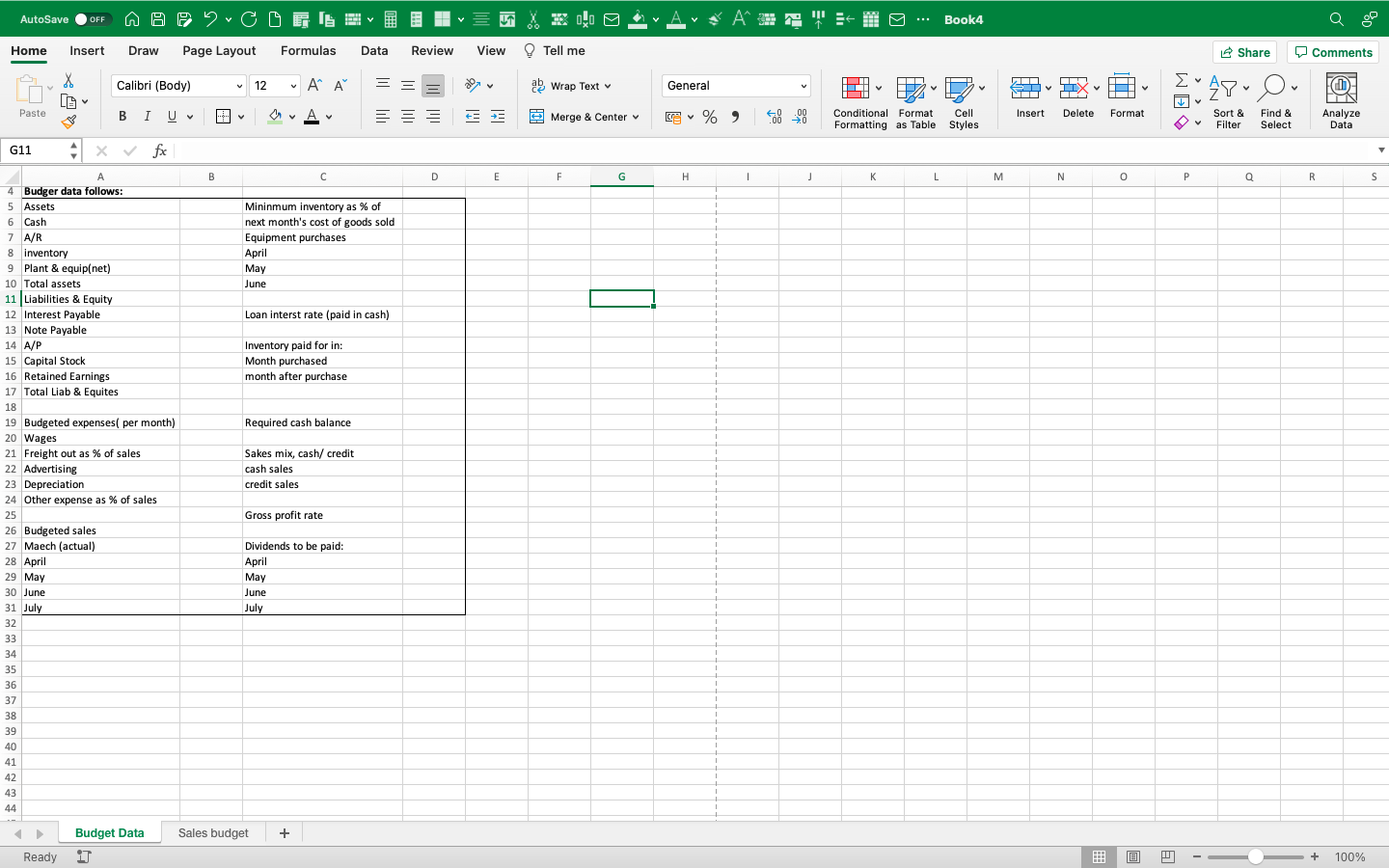This screenshot has height=868, width=1389.
Task: Open the Page Layout ribbon tab
Action: click(x=219, y=51)
